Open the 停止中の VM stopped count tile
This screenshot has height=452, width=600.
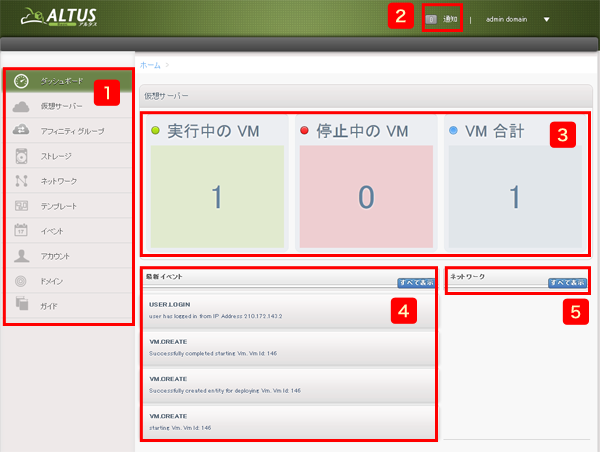pos(366,197)
